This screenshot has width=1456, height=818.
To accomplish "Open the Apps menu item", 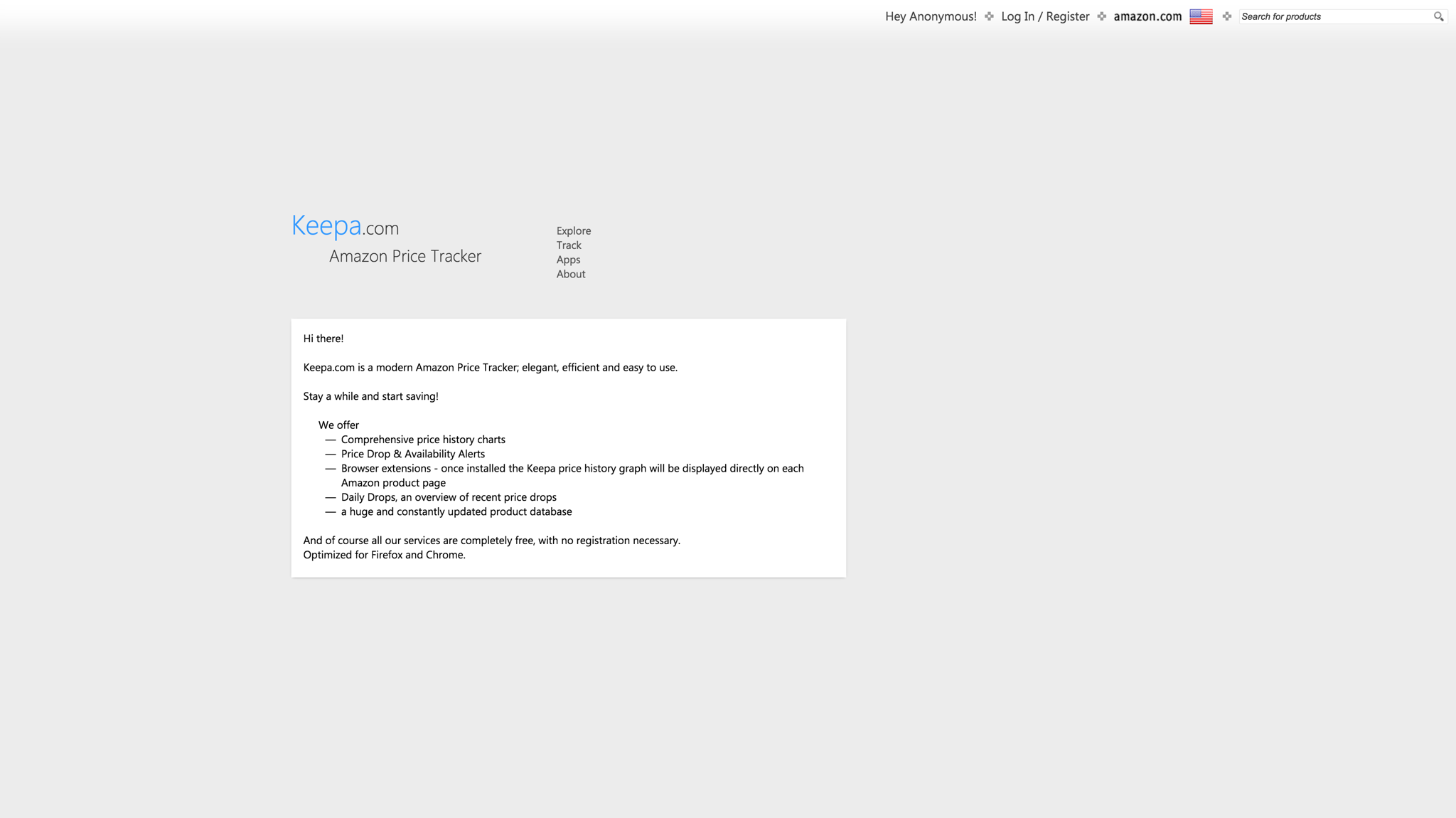I will [568, 260].
